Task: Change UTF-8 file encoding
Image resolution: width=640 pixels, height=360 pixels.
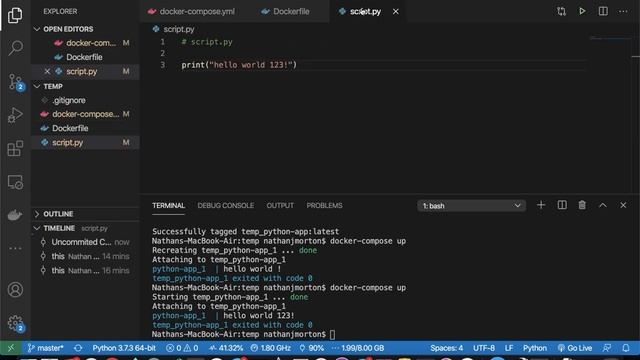Action: (484, 348)
